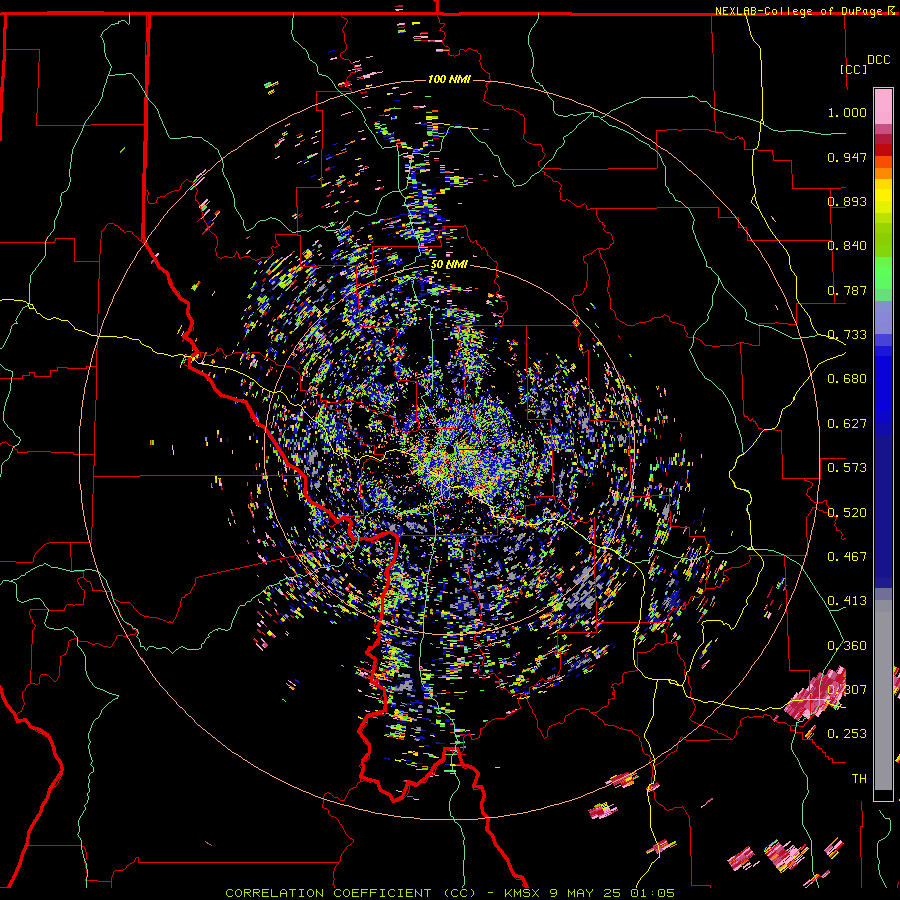Select the 0.947 scale value
This screenshot has width=900, height=900.
coord(847,157)
